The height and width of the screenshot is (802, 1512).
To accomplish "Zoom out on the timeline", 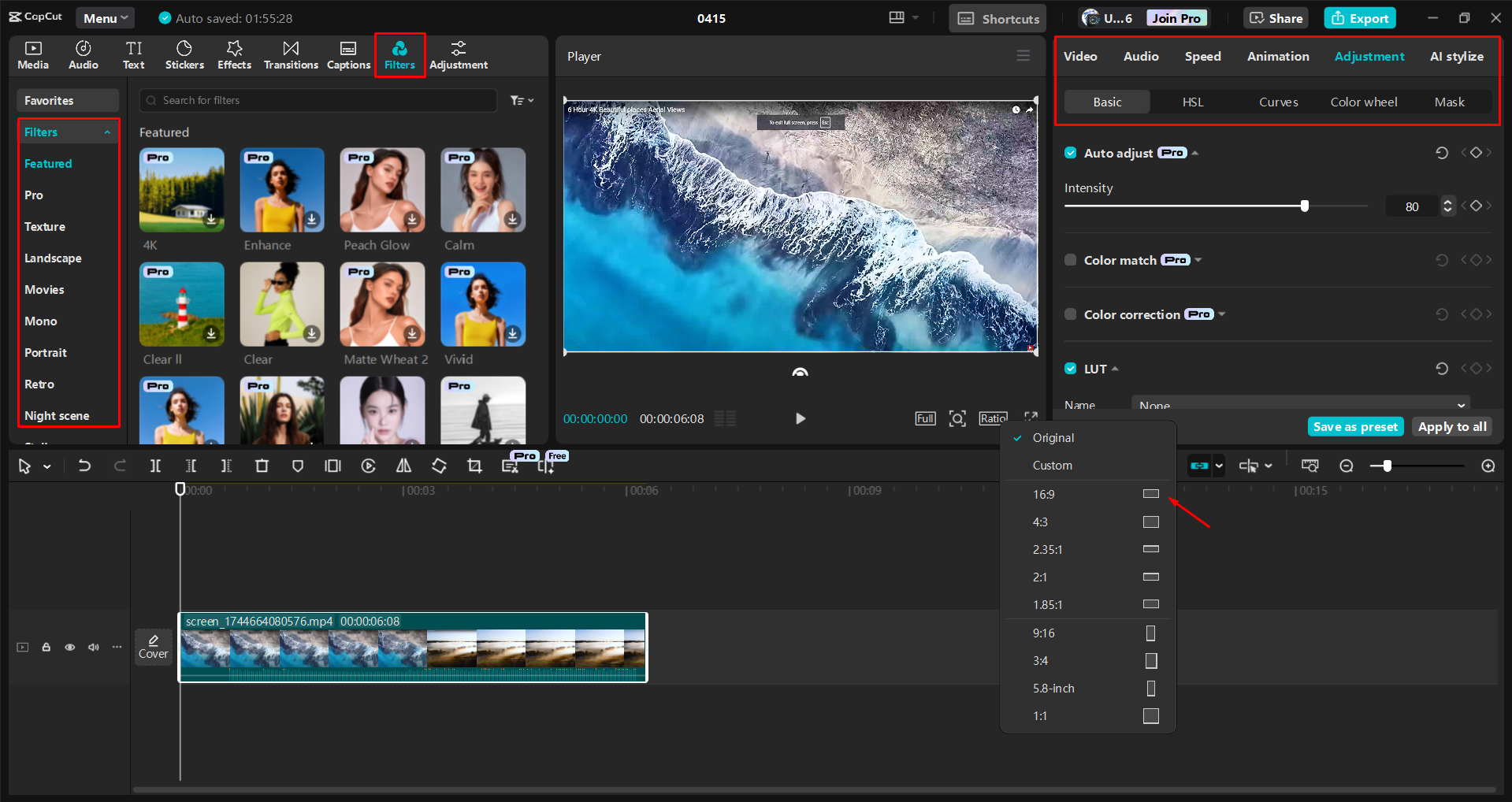I will click(1347, 465).
